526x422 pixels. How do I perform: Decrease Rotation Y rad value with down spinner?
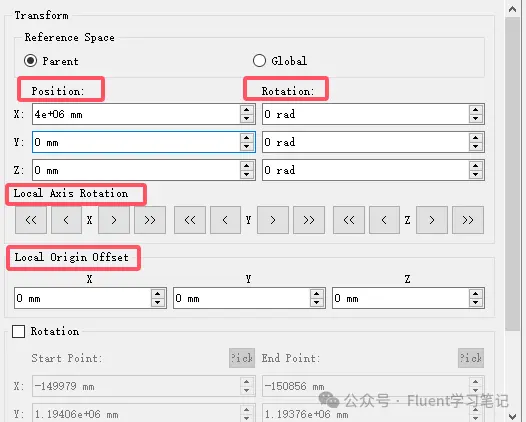(475, 146)
